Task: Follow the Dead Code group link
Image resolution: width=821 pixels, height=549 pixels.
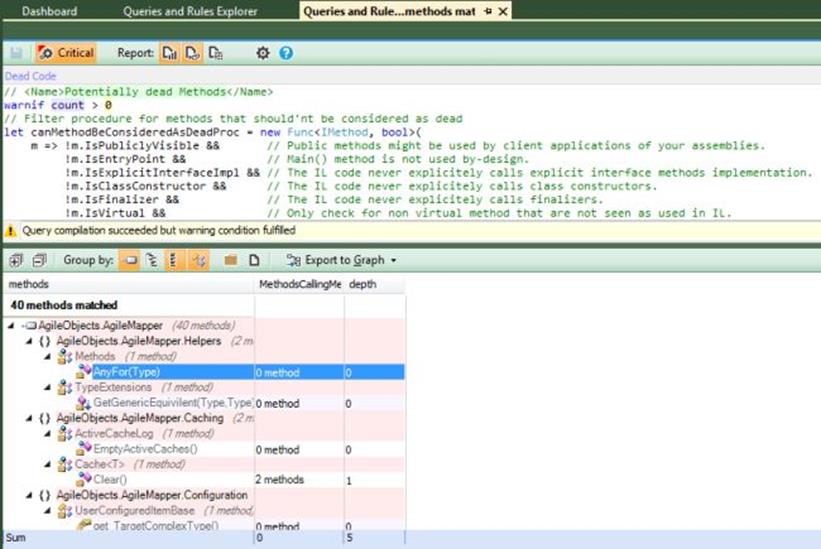Action: pos(30,76)
